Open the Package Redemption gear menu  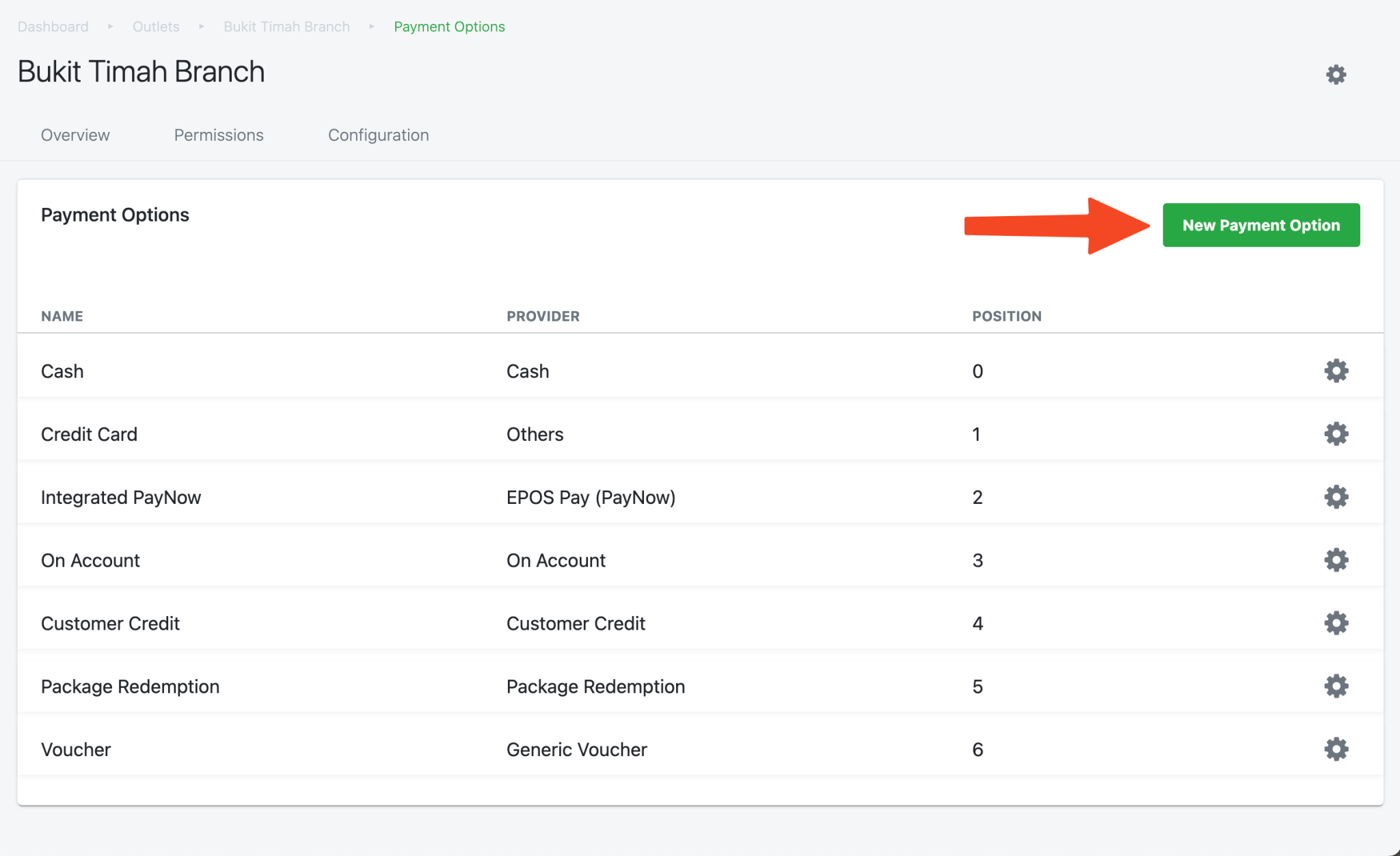[1336, 686]
